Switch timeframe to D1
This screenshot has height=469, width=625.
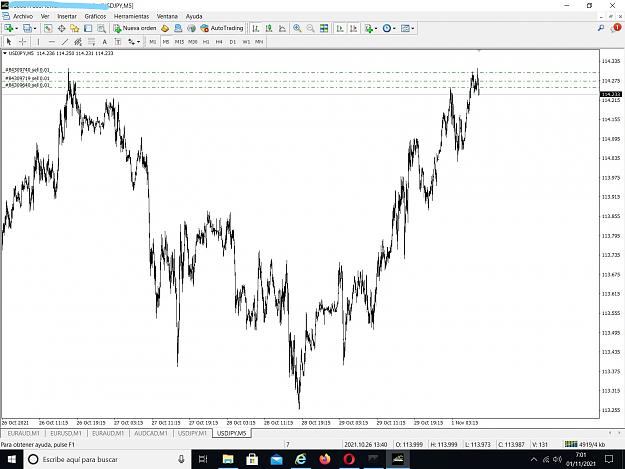[233, 41]
